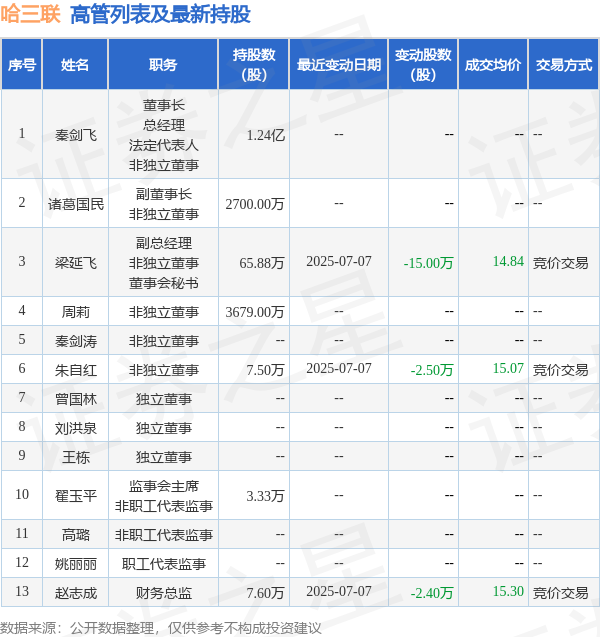Select the name 周莉
Image resolution: width=600 pixels, height=637 pixels.
coord(76,312)
